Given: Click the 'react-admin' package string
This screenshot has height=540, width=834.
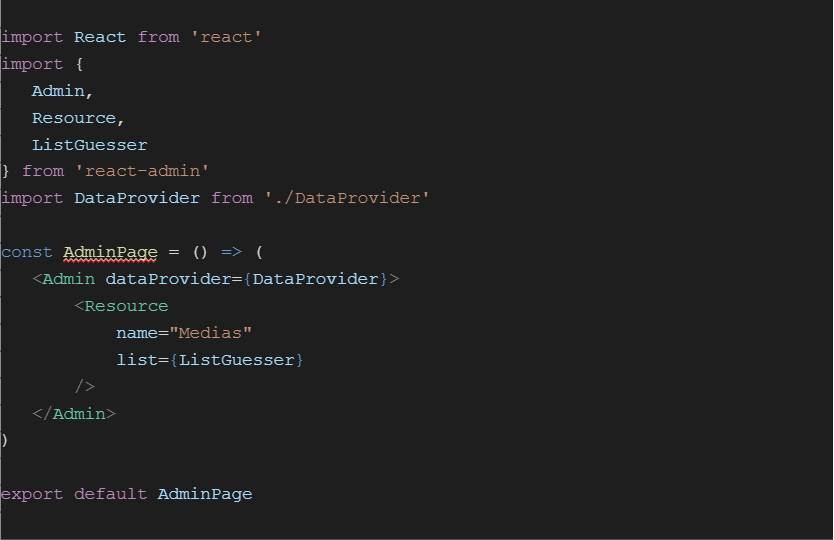Looking at the screenshot, I should tap(142, 171).
